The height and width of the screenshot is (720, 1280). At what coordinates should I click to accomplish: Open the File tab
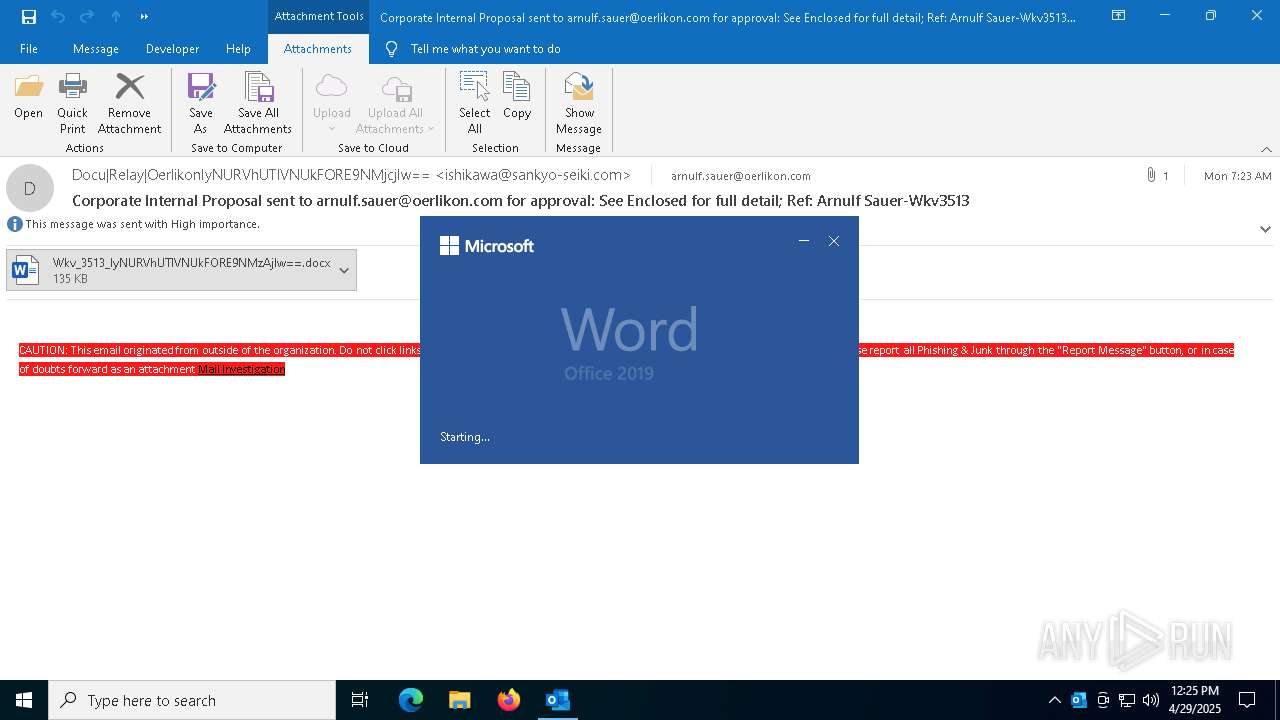pyautogui.click(x=29, y=48)
